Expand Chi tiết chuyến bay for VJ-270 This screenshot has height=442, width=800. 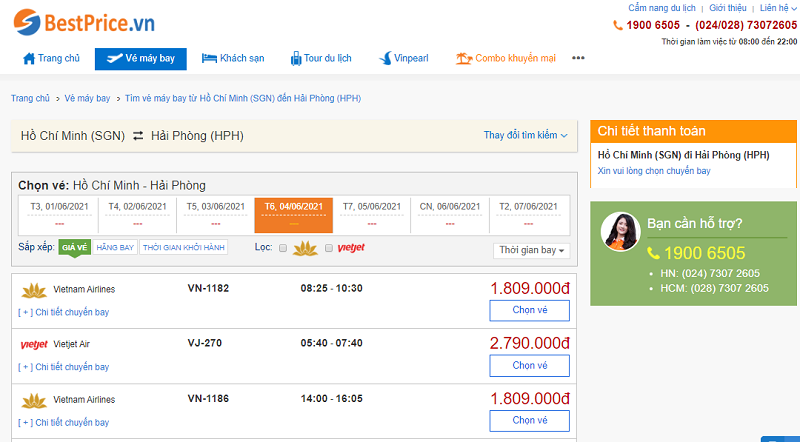coord(64,366)
